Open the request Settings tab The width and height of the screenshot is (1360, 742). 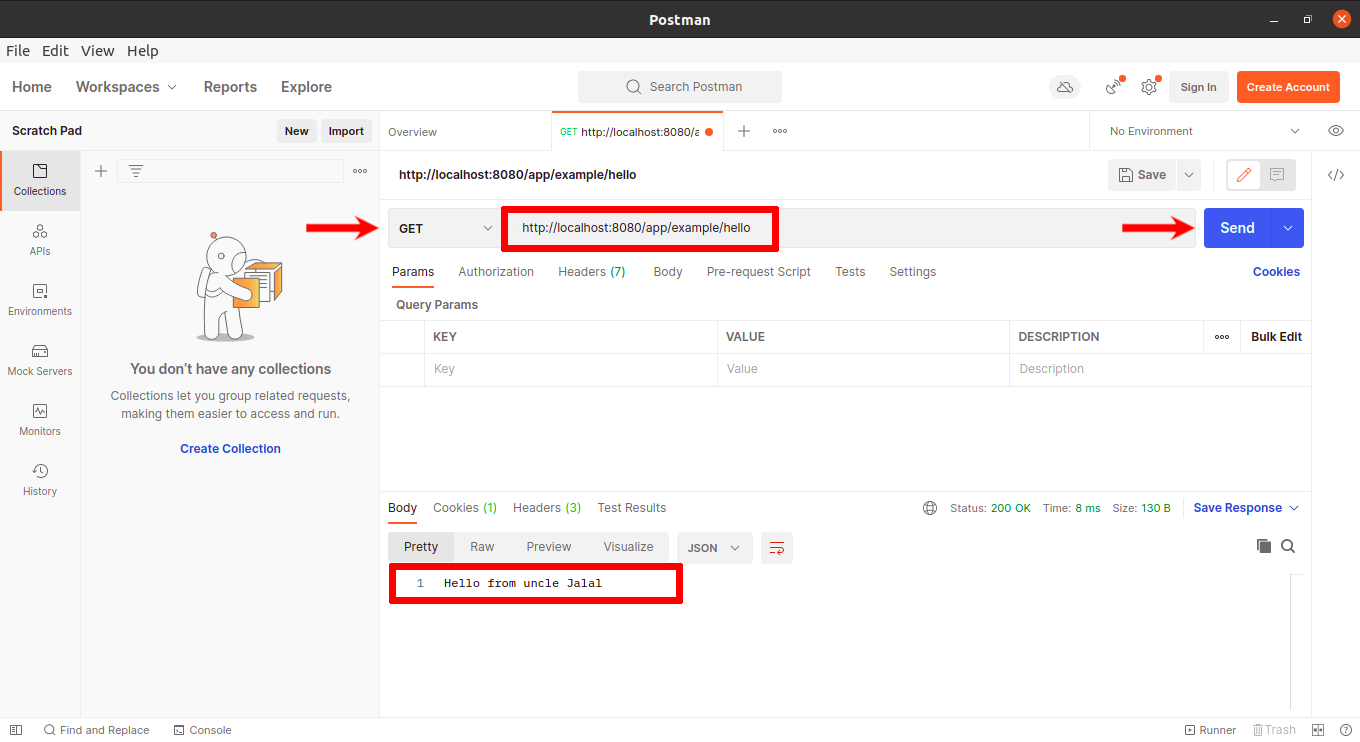pos(913,272)
